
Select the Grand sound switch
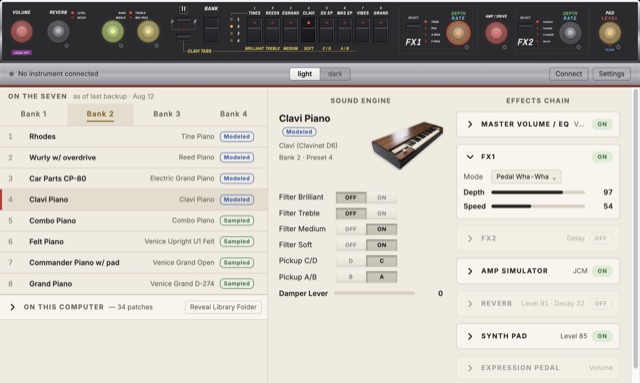tap(380, 30)
